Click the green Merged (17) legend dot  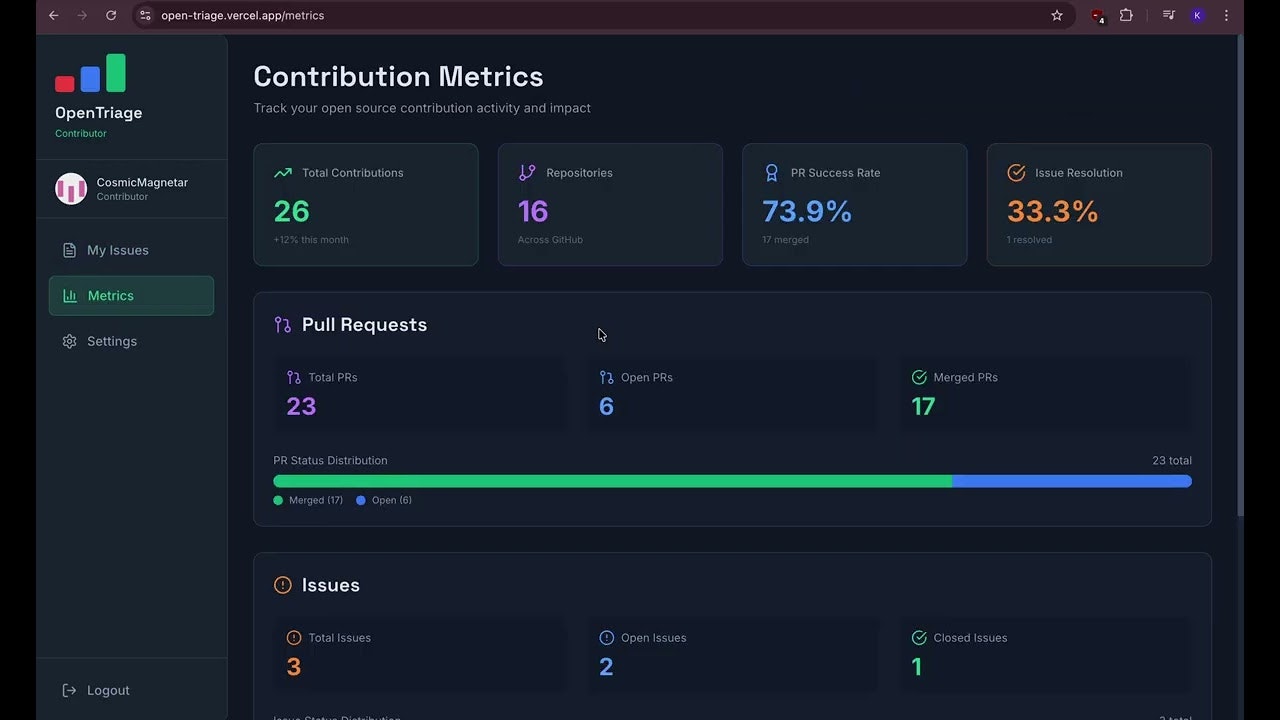pos(278,500)
